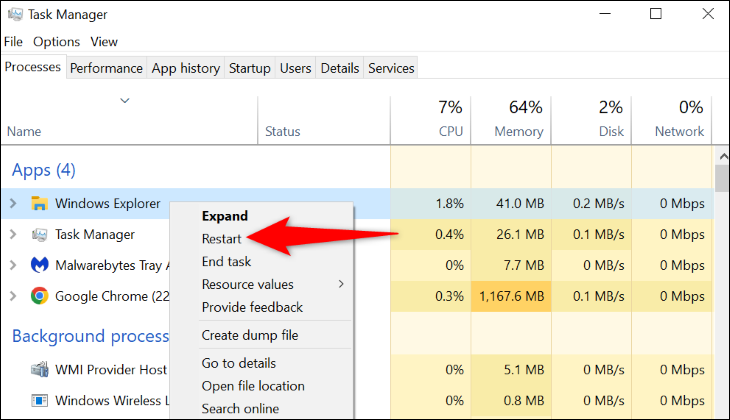Choose Provide feedback in context menu
730x420 pixels.
pyautogui.click(x=252, y=307)
